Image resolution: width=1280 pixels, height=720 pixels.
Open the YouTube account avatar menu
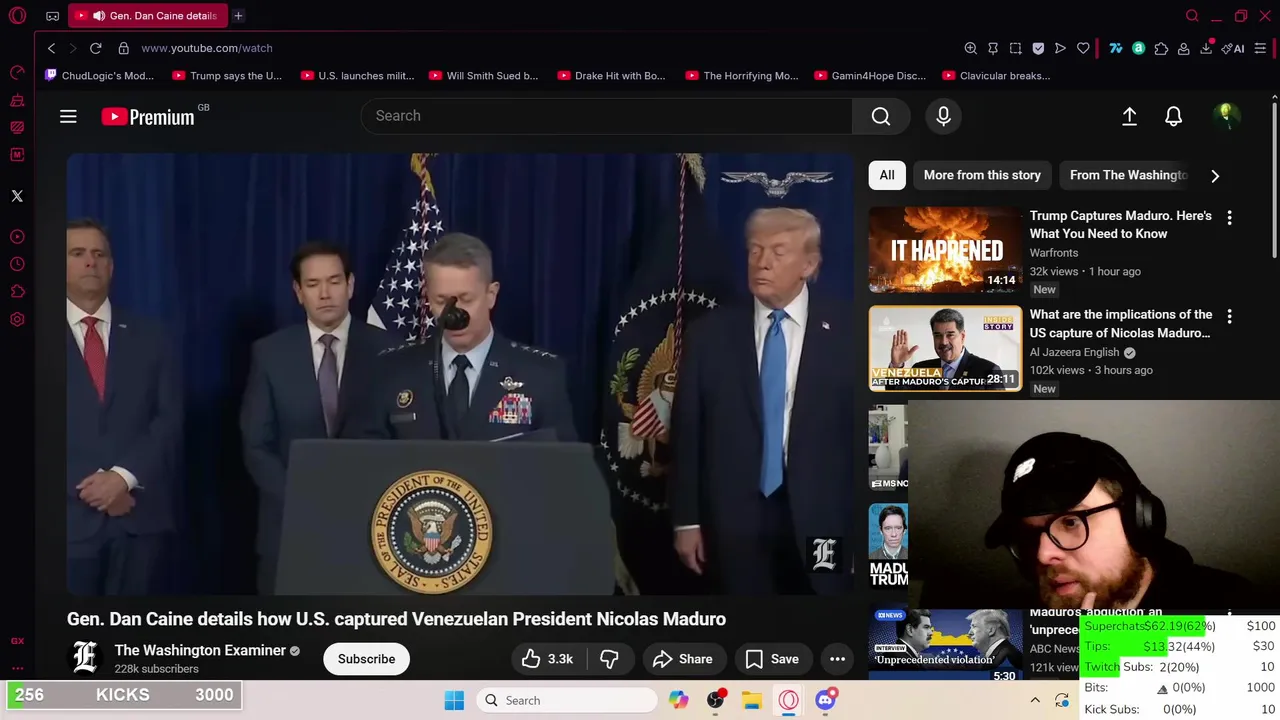tap(1225, 117)
